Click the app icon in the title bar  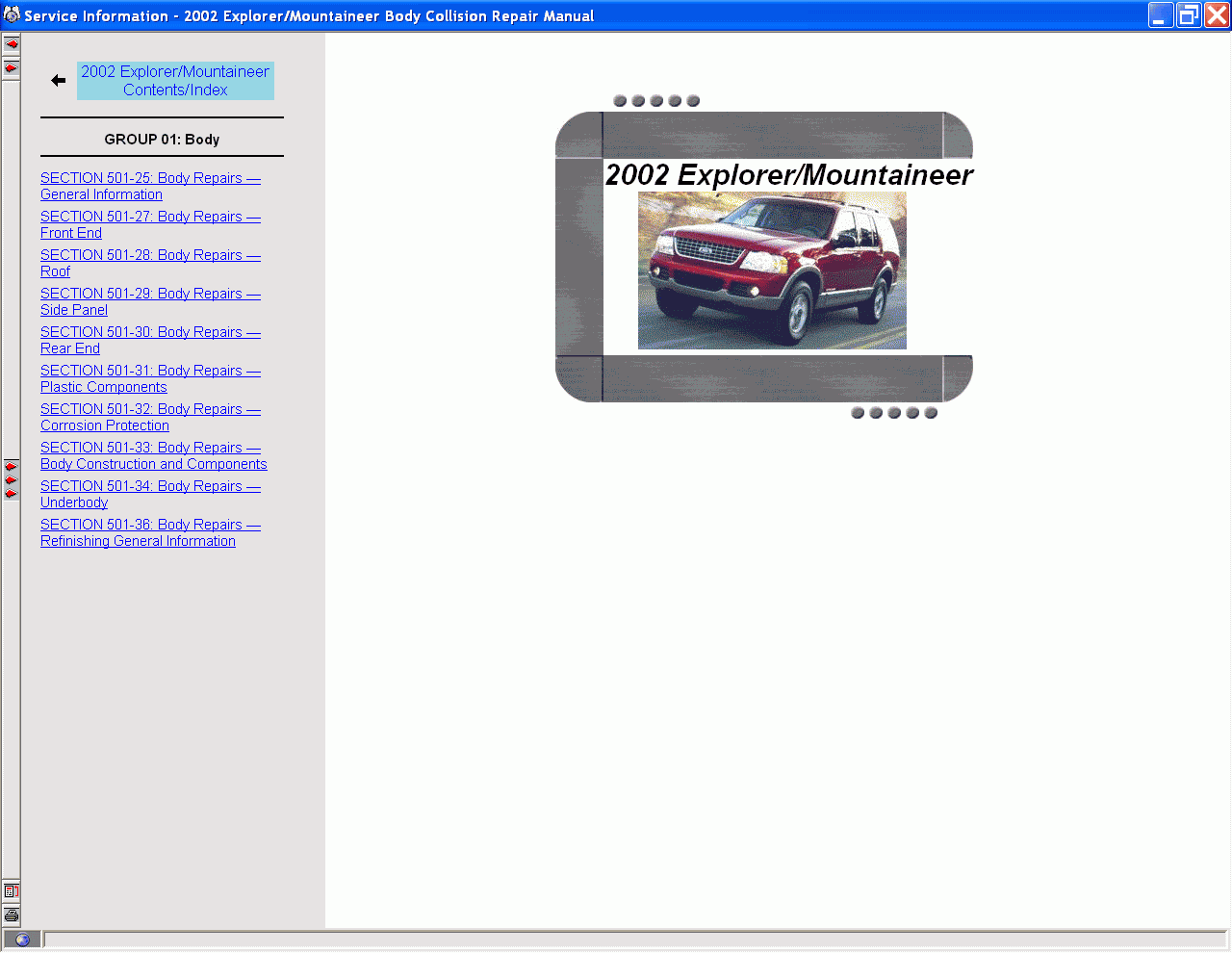pyautogui.click(x=12, y=15)
